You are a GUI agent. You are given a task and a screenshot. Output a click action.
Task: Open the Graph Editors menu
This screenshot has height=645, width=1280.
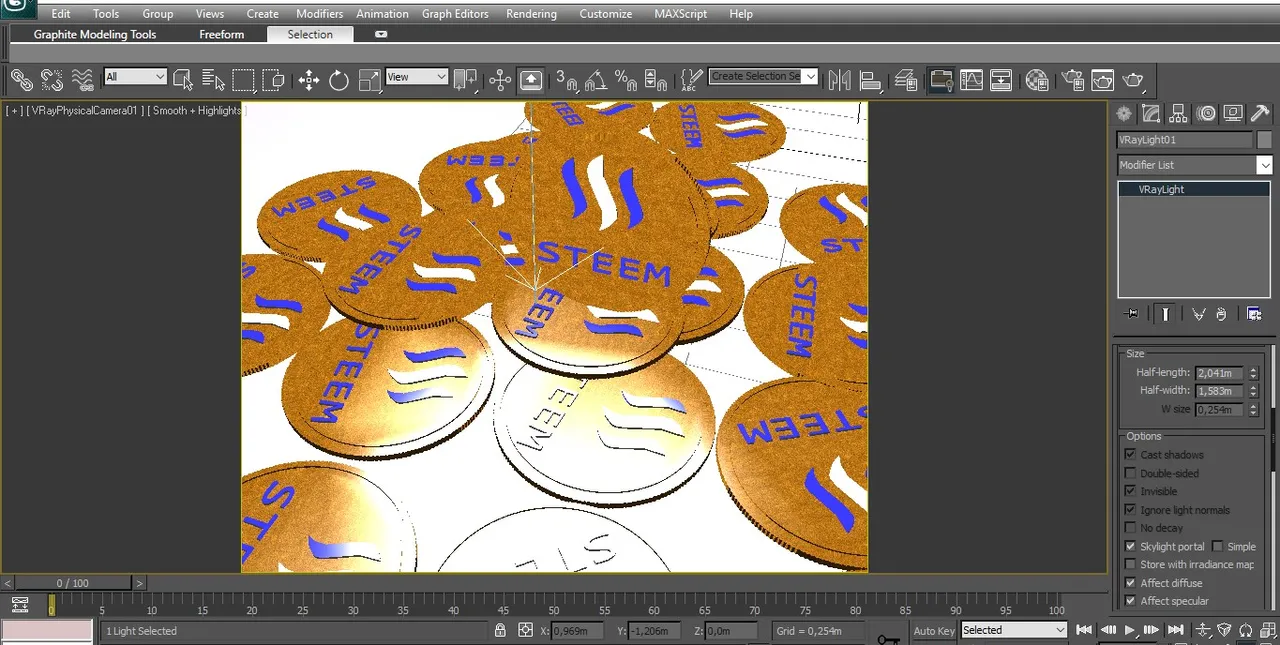(455, 14)
